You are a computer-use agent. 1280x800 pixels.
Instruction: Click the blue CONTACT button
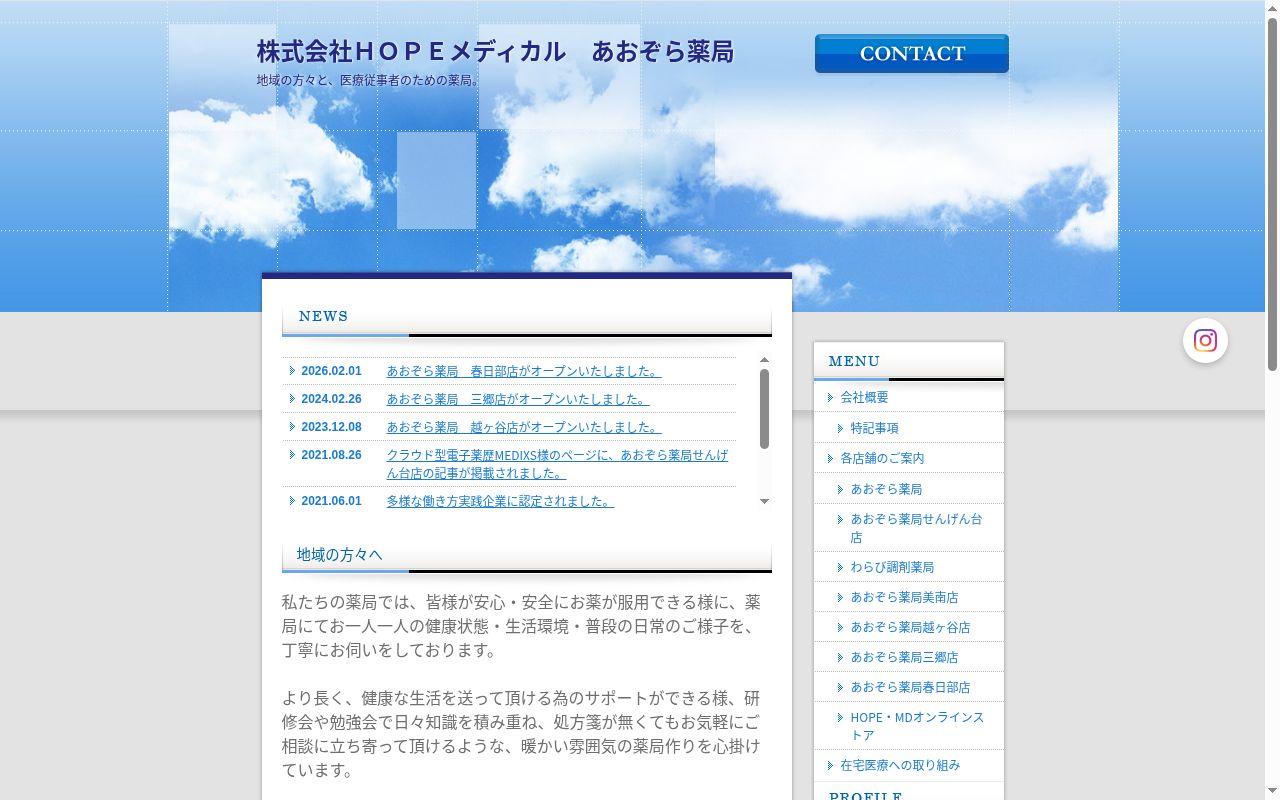point(912,54)
